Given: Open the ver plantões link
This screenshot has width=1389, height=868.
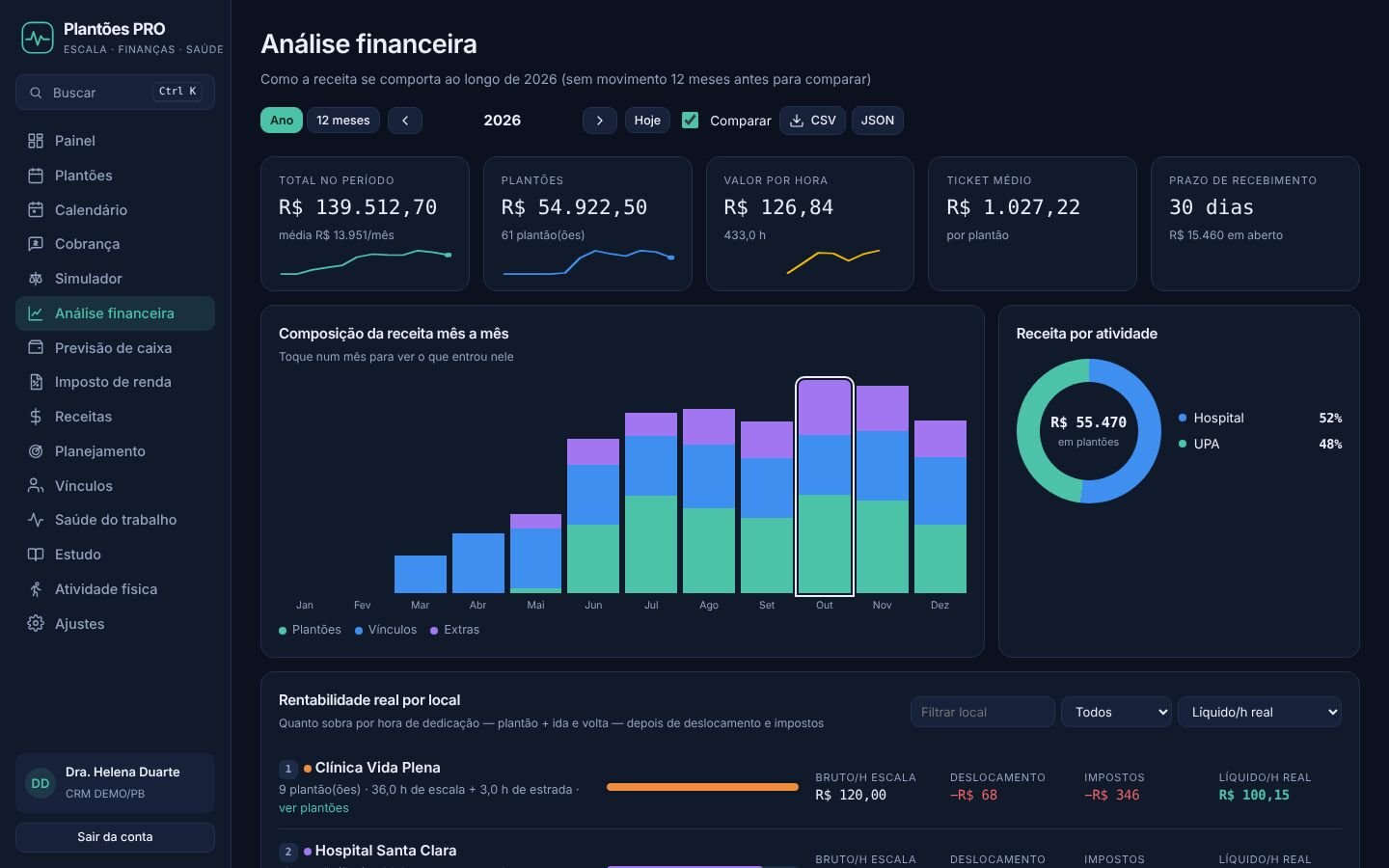Looking at the screenshot, I should 313,808.
